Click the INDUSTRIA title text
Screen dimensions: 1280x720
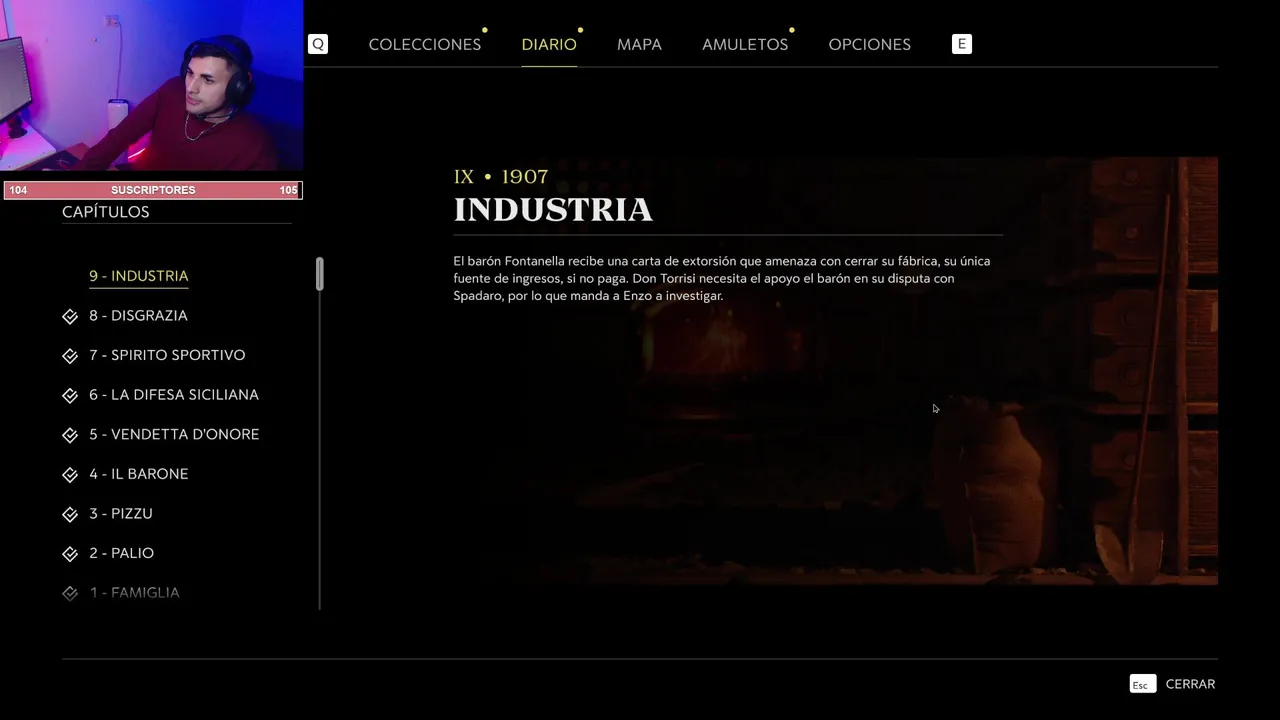tap(553, 210)
